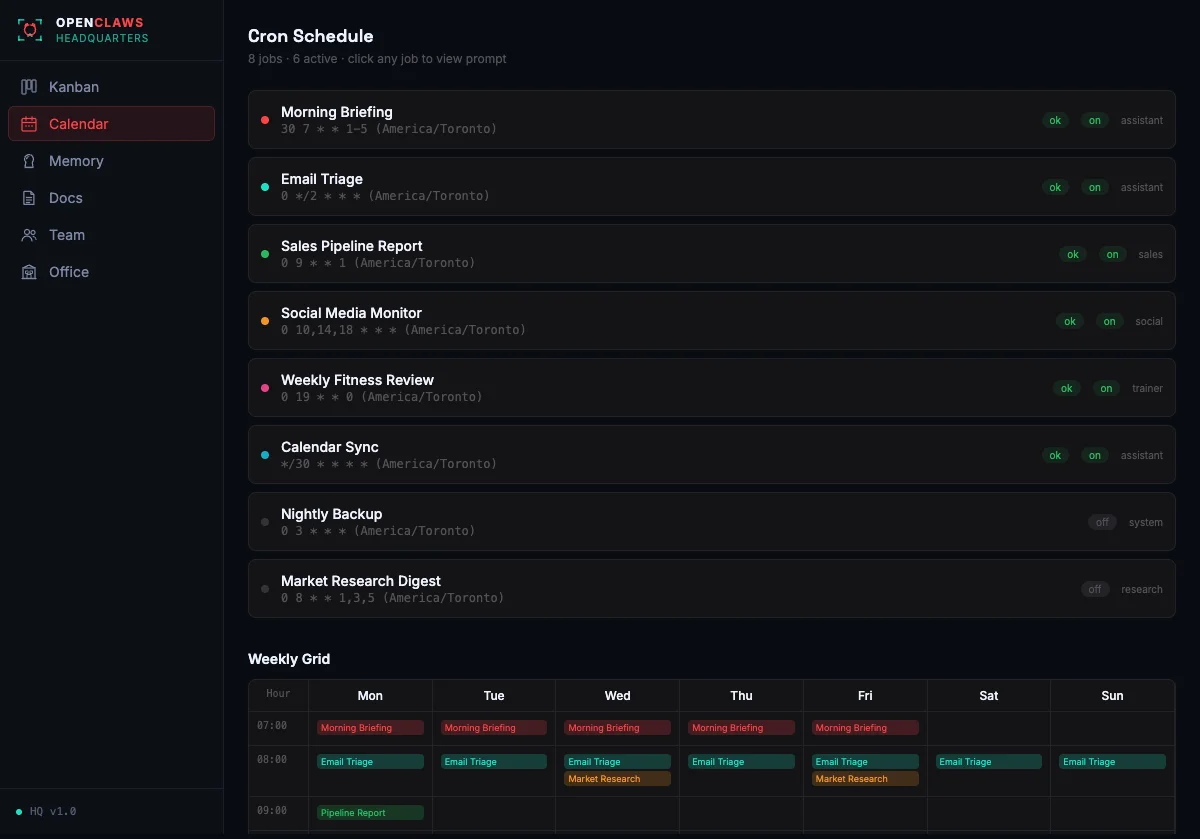Image resolution: width=1200 pixels, height=839 pixels.
Task: Click the 'sales' agent label
Action: point(1151,254)
